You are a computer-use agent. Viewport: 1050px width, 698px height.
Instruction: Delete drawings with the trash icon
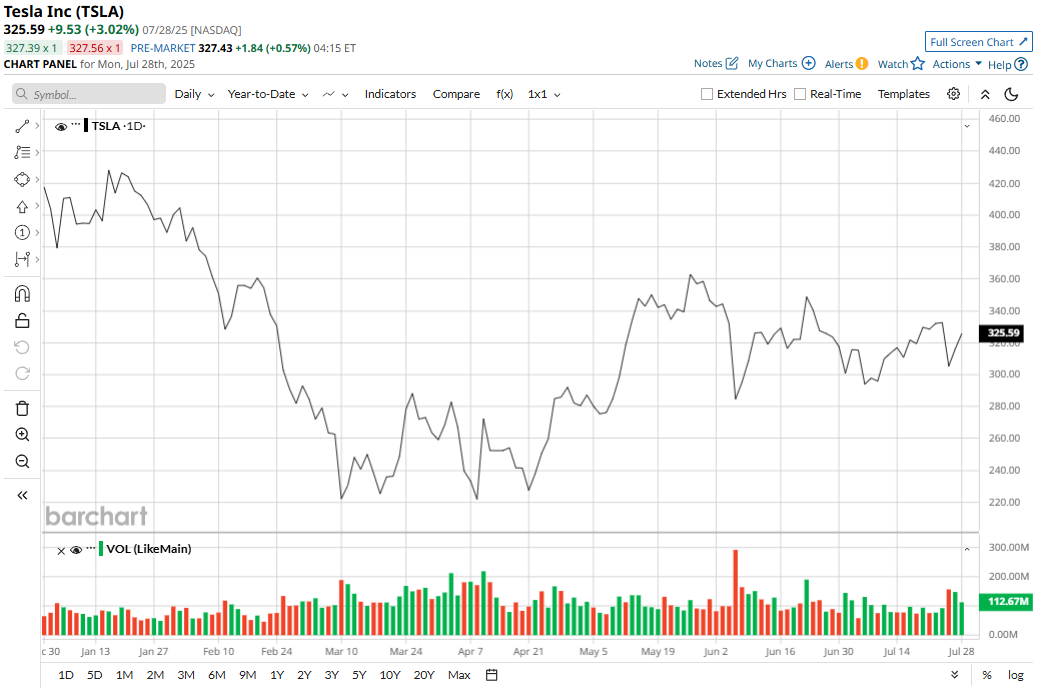[22, 408]
